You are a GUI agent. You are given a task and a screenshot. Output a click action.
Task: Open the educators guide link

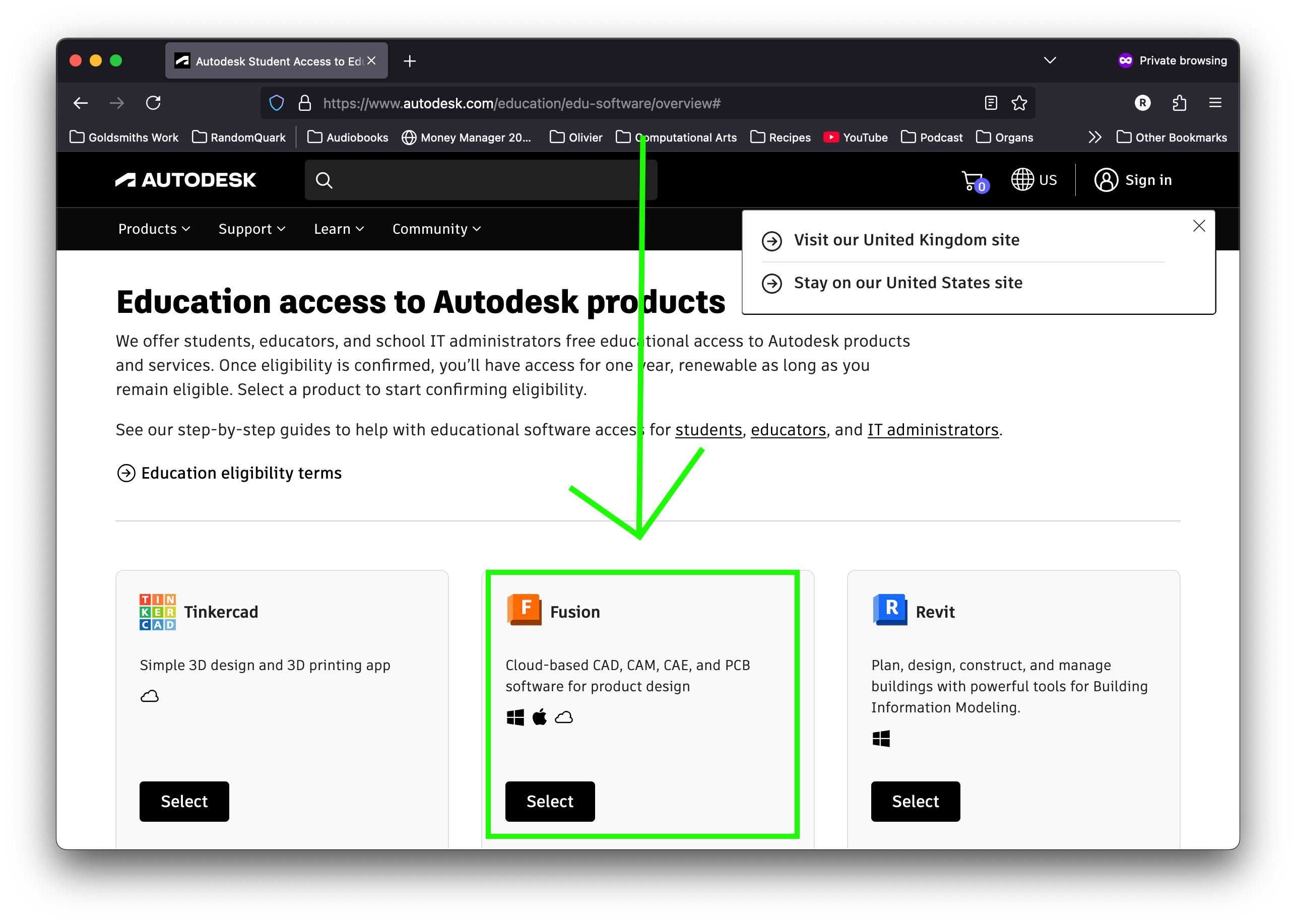[788, 430]
